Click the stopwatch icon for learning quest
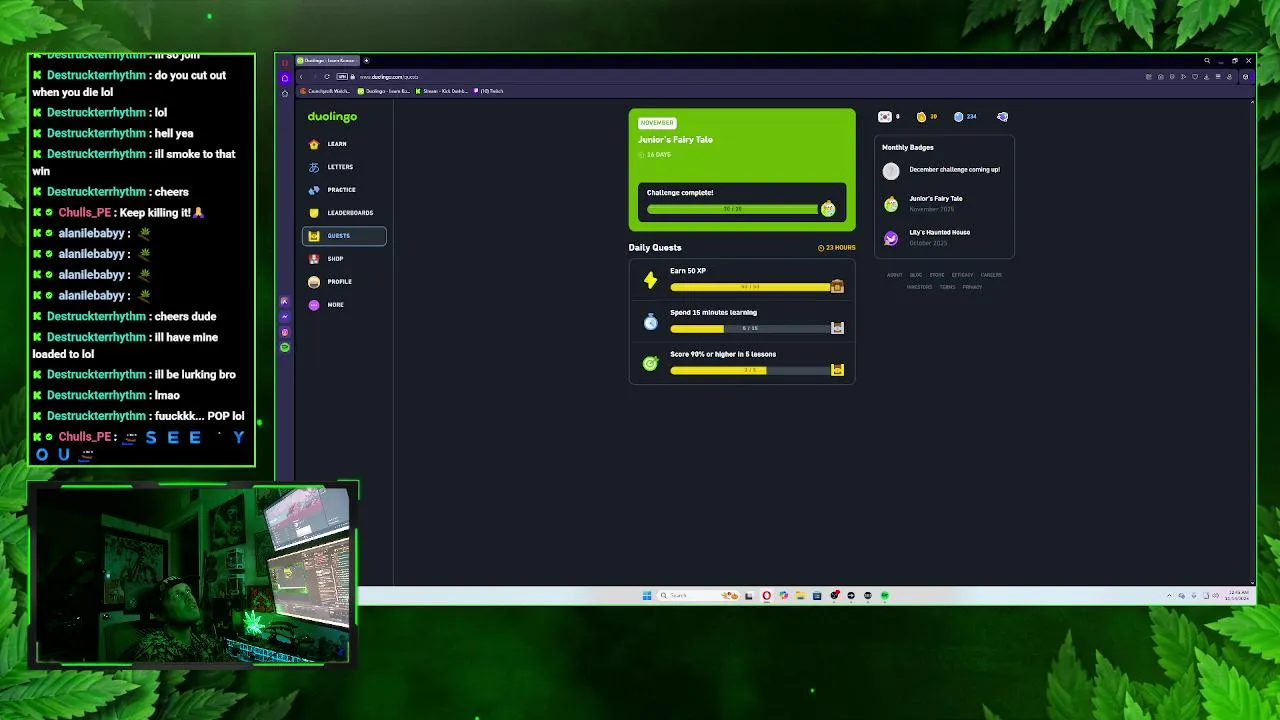This screenshot has height=720, width=1280. coord(651,322)
